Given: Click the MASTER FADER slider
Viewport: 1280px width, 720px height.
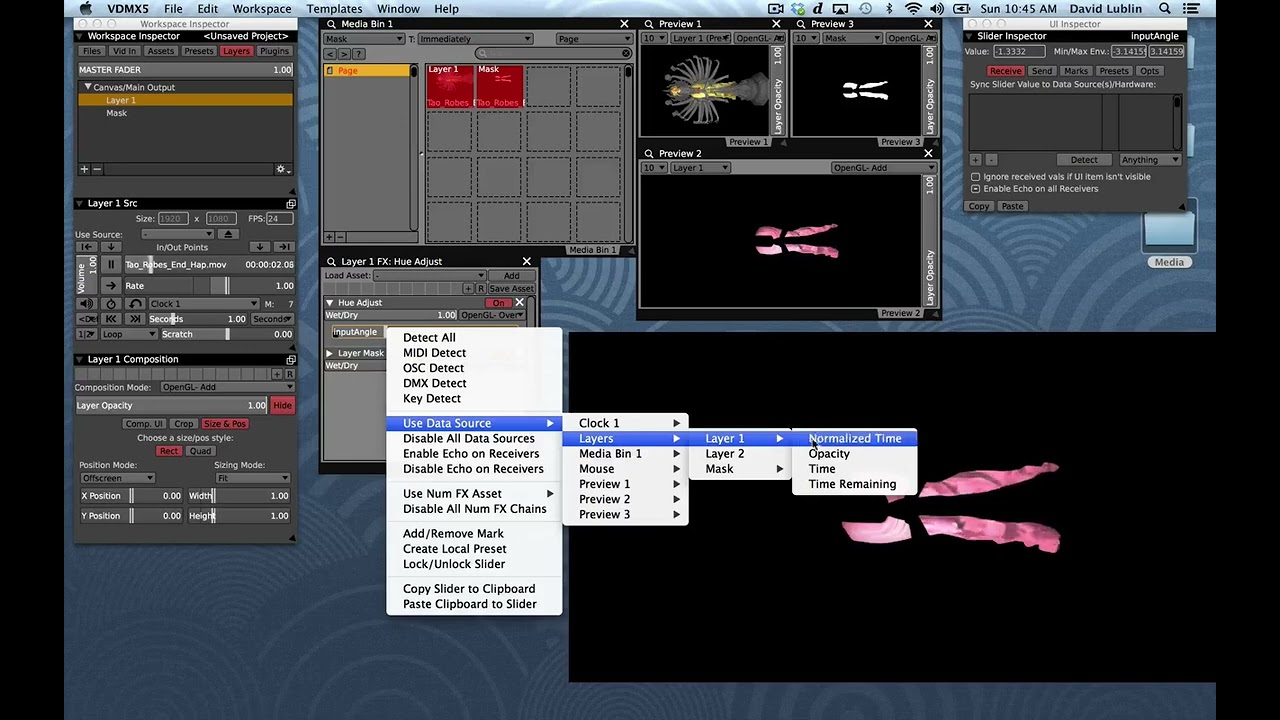Looking at the screenshot, I should (185, 70).
